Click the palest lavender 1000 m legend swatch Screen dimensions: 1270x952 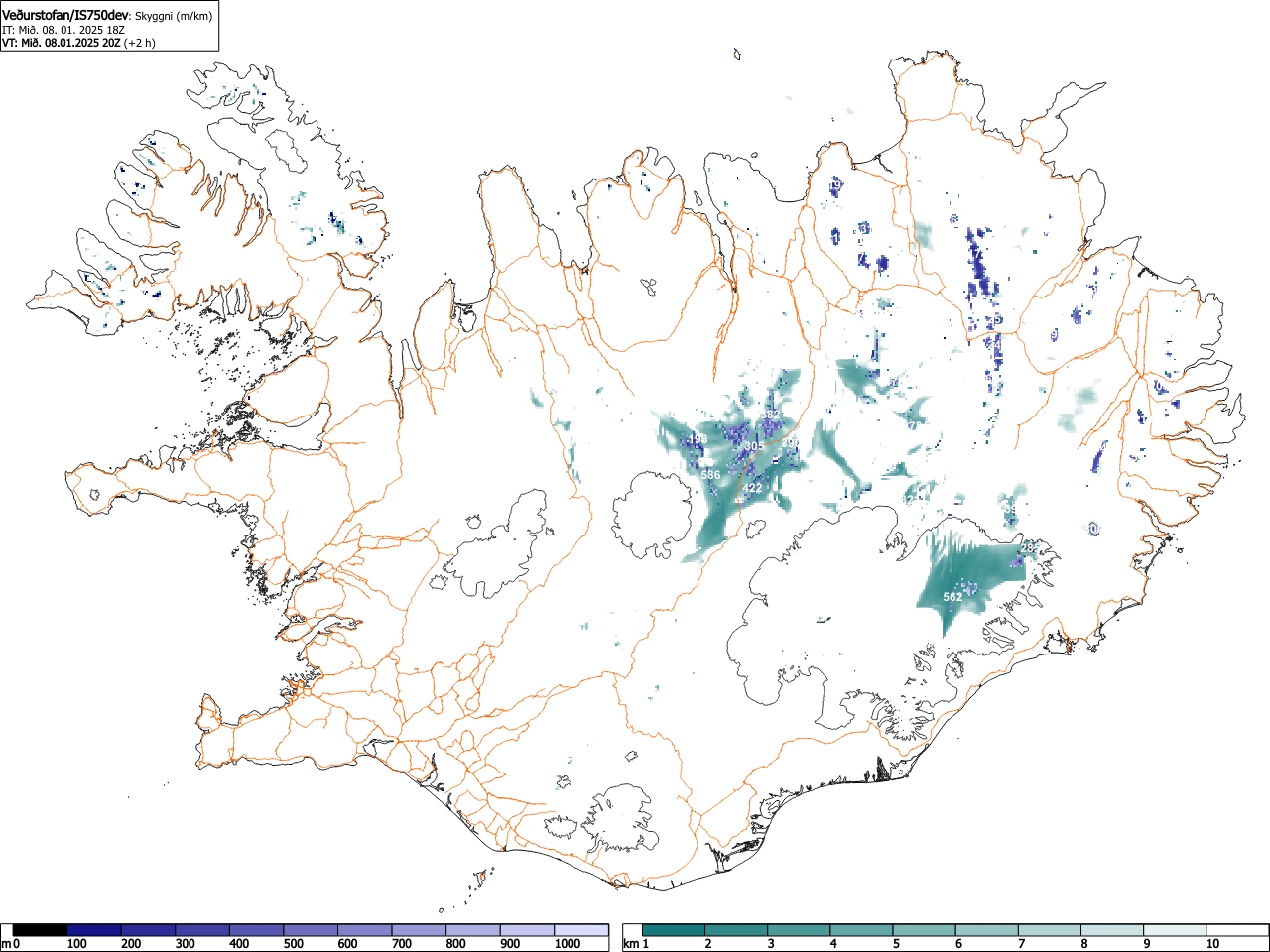click(x=581, y=930)
